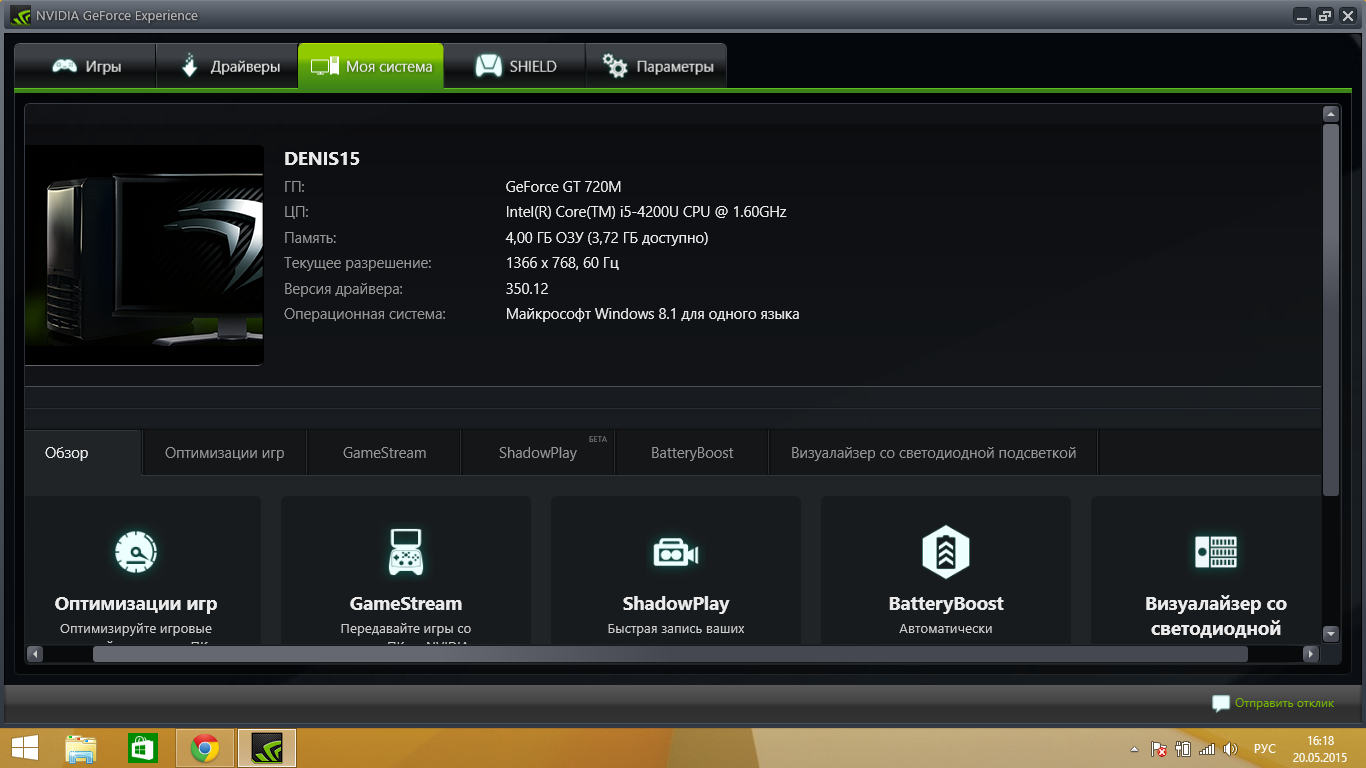
Task: Switch to the Драйверы tab
Action: point(227,67)
